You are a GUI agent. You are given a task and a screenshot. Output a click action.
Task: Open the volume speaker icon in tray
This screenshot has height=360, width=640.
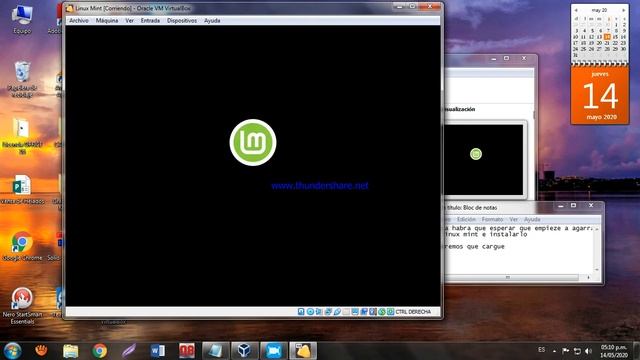coord(588,351)
